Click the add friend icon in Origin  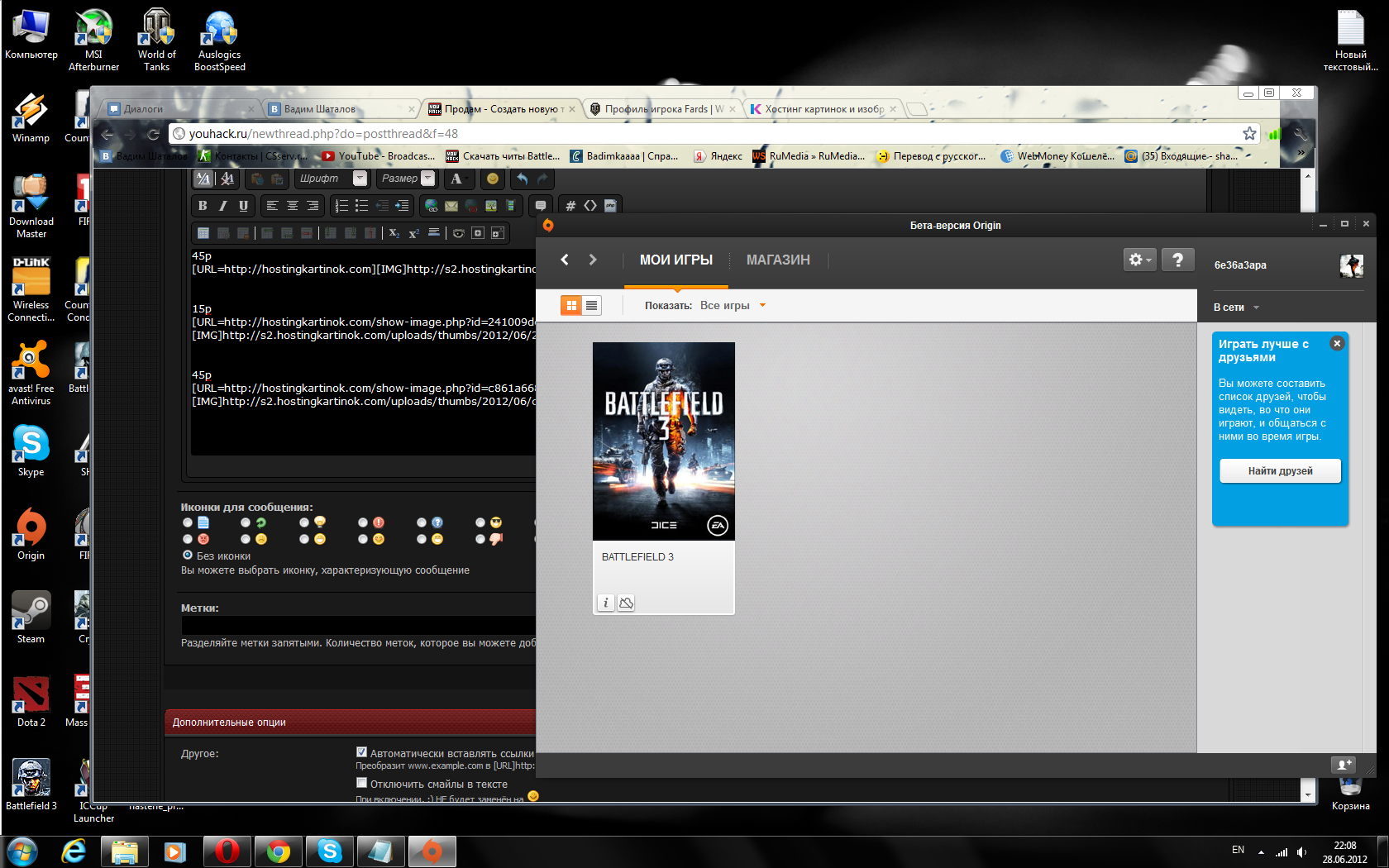(1343, 765)
